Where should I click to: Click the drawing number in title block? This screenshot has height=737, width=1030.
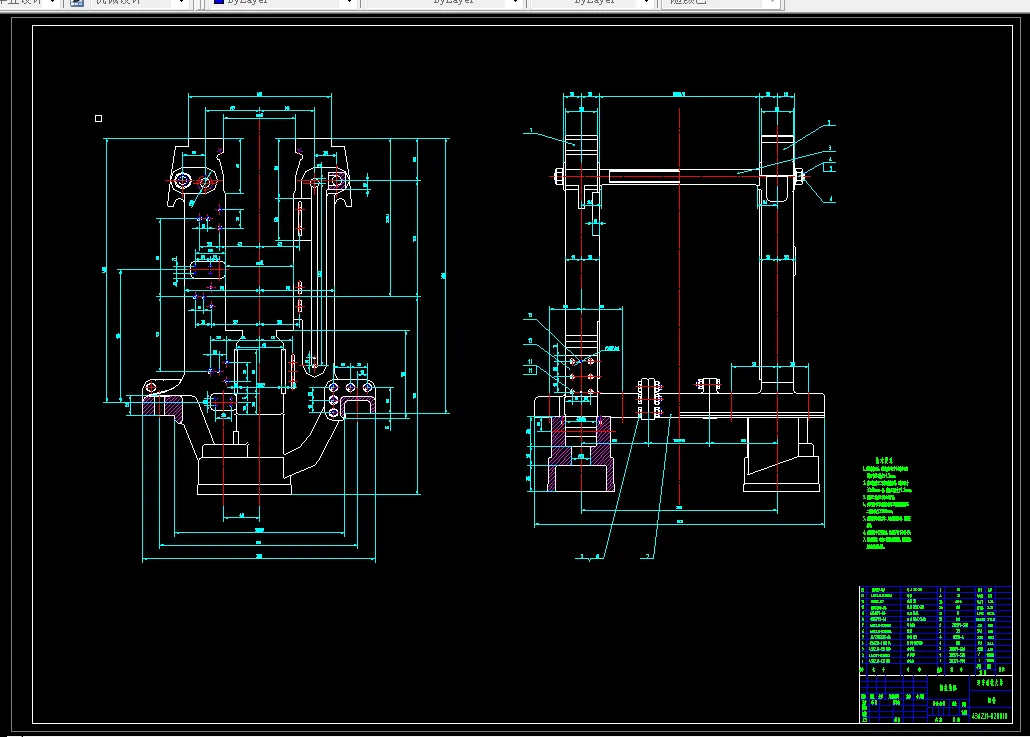(991, 716)
